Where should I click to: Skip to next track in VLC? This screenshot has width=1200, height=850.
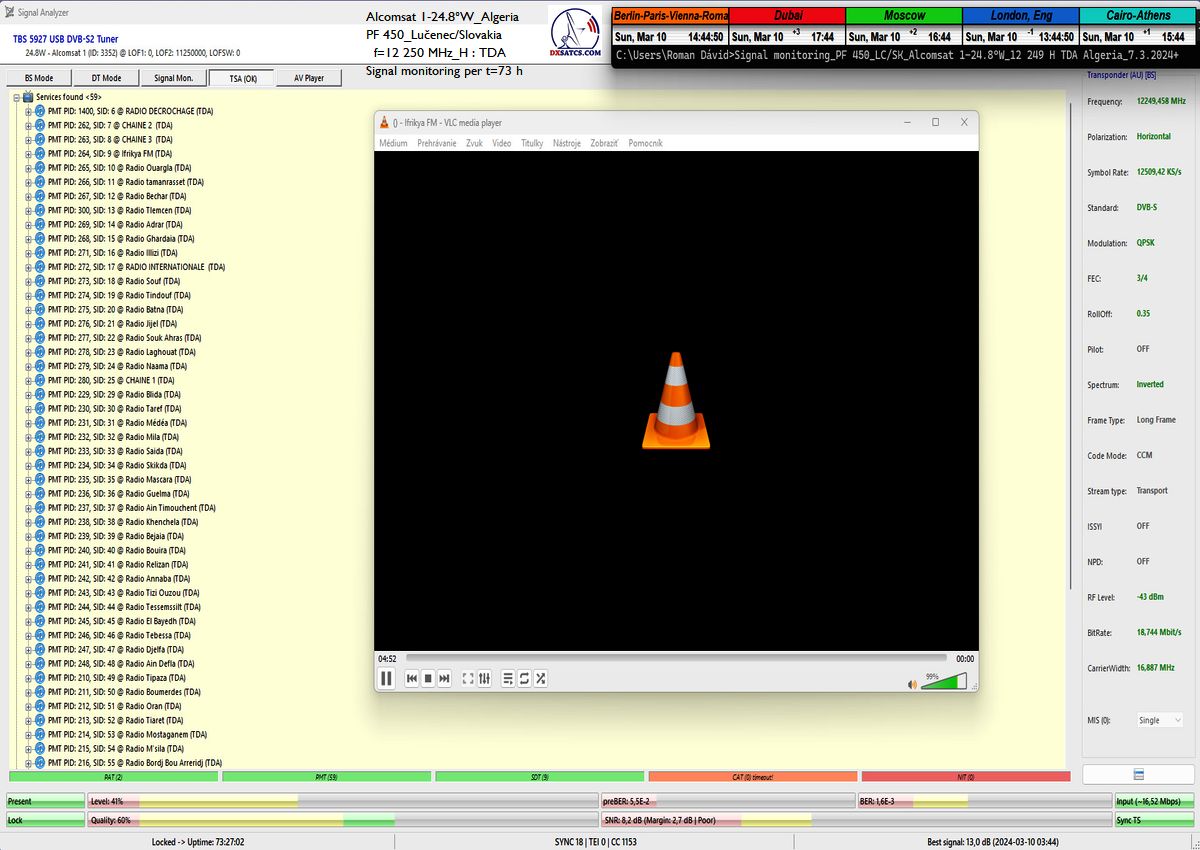pos(444,678)
